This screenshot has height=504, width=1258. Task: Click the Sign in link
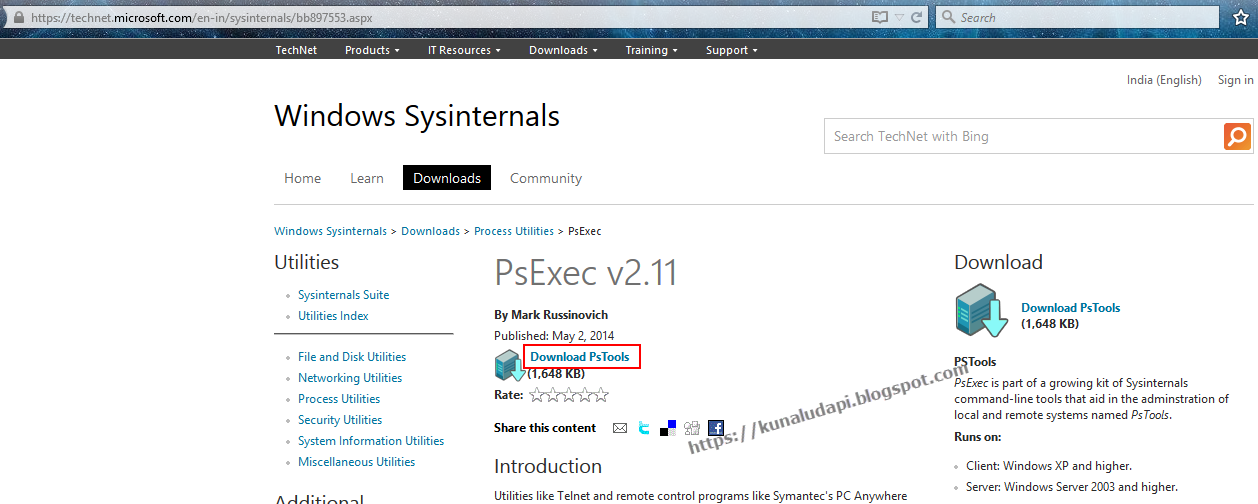click(1235, 80)
